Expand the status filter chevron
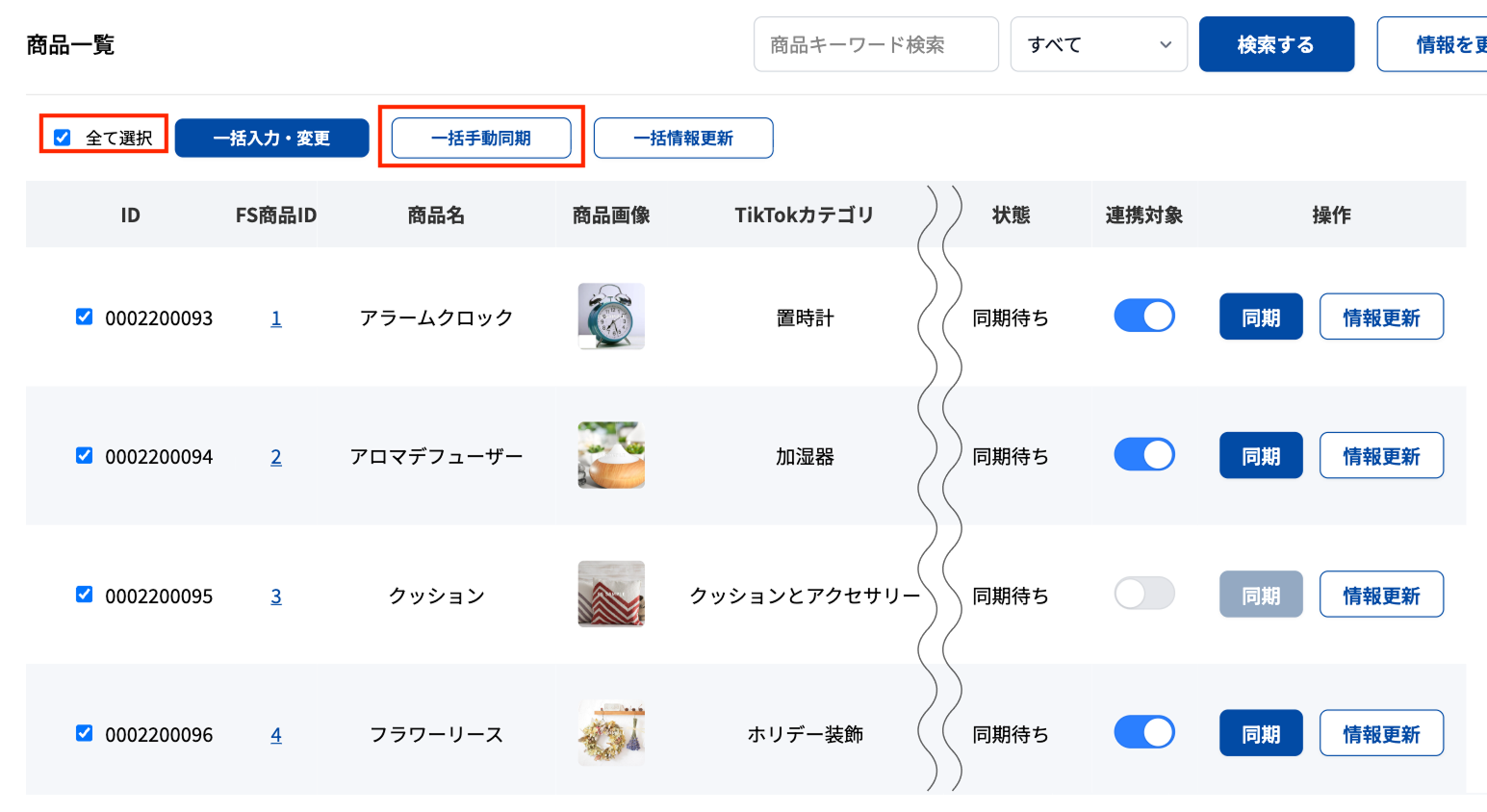Viewport: 1487px width, 812px height. pyautogui.click(x=1164, y=43)
